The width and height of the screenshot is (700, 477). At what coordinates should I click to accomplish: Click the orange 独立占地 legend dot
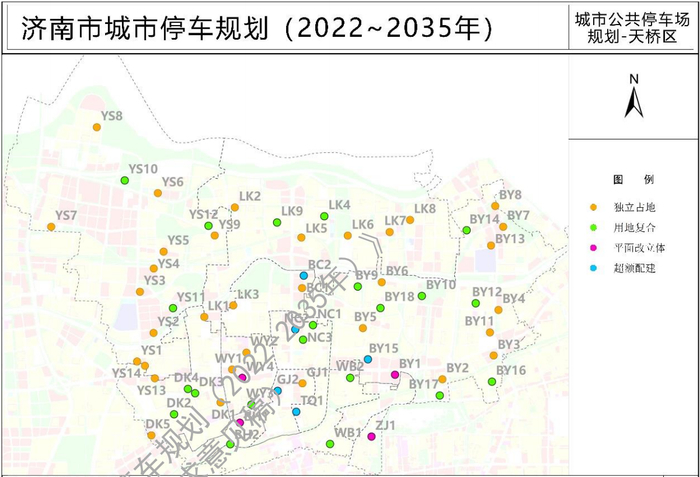point(593,207)
